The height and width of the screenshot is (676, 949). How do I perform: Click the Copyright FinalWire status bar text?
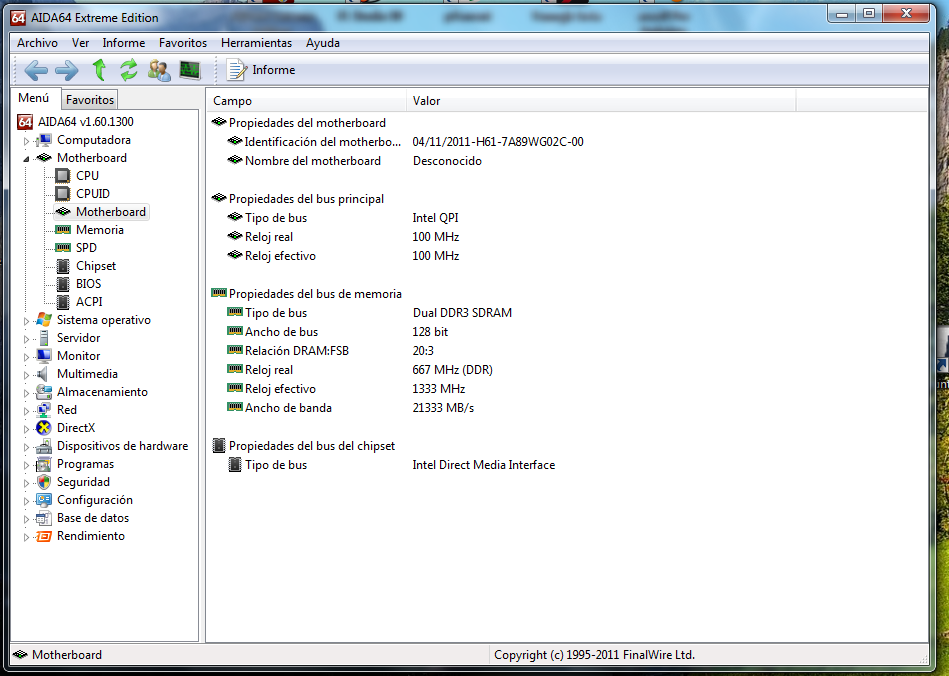point(594,655)
